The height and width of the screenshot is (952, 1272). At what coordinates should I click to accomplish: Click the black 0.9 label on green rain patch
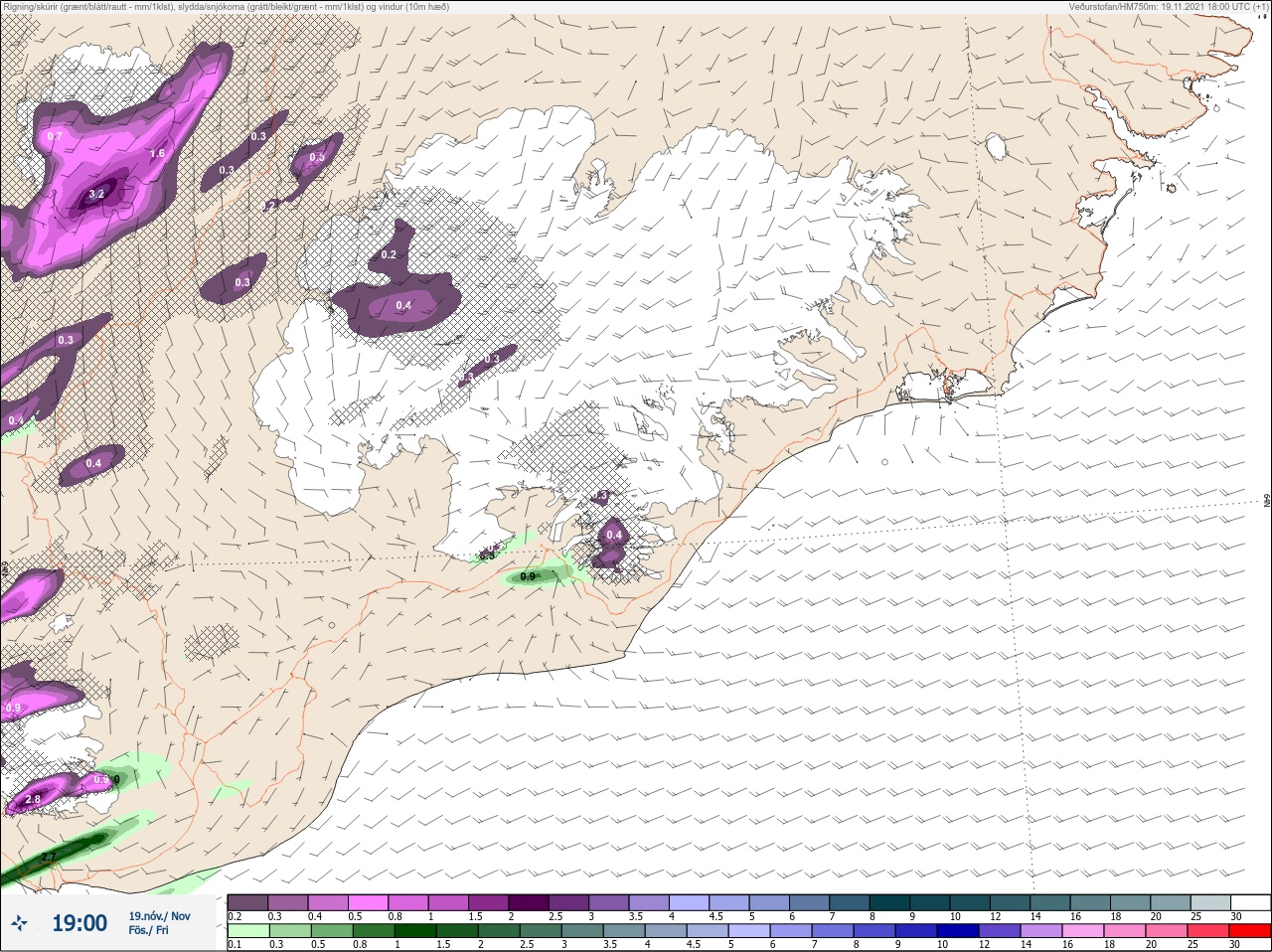coord(529,576)
